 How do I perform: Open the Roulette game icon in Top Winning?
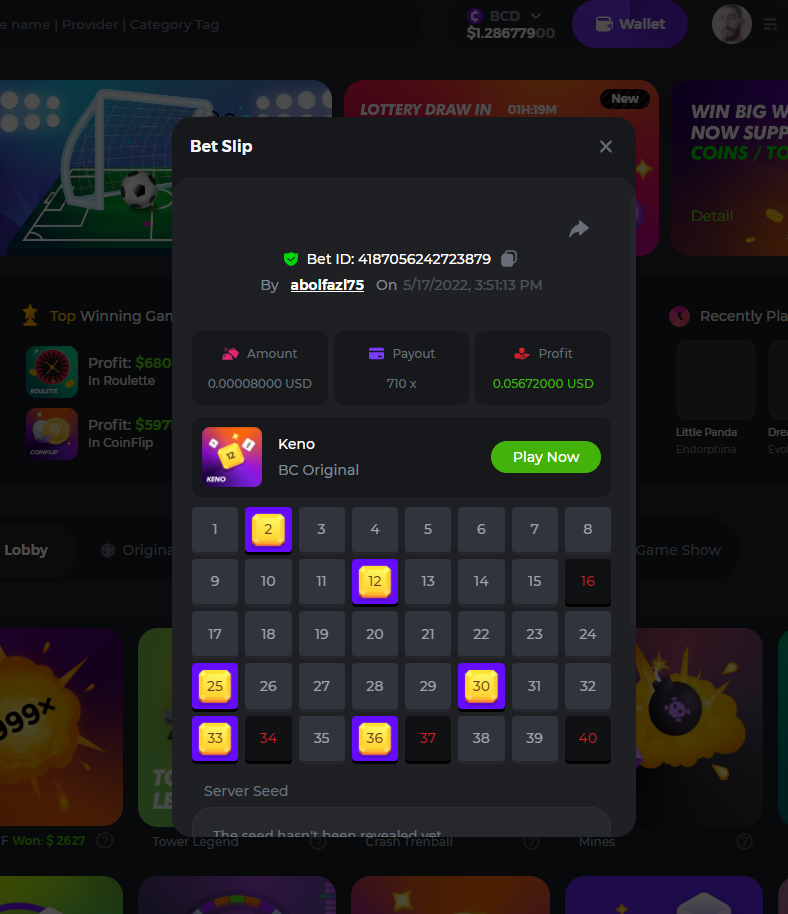52,372
